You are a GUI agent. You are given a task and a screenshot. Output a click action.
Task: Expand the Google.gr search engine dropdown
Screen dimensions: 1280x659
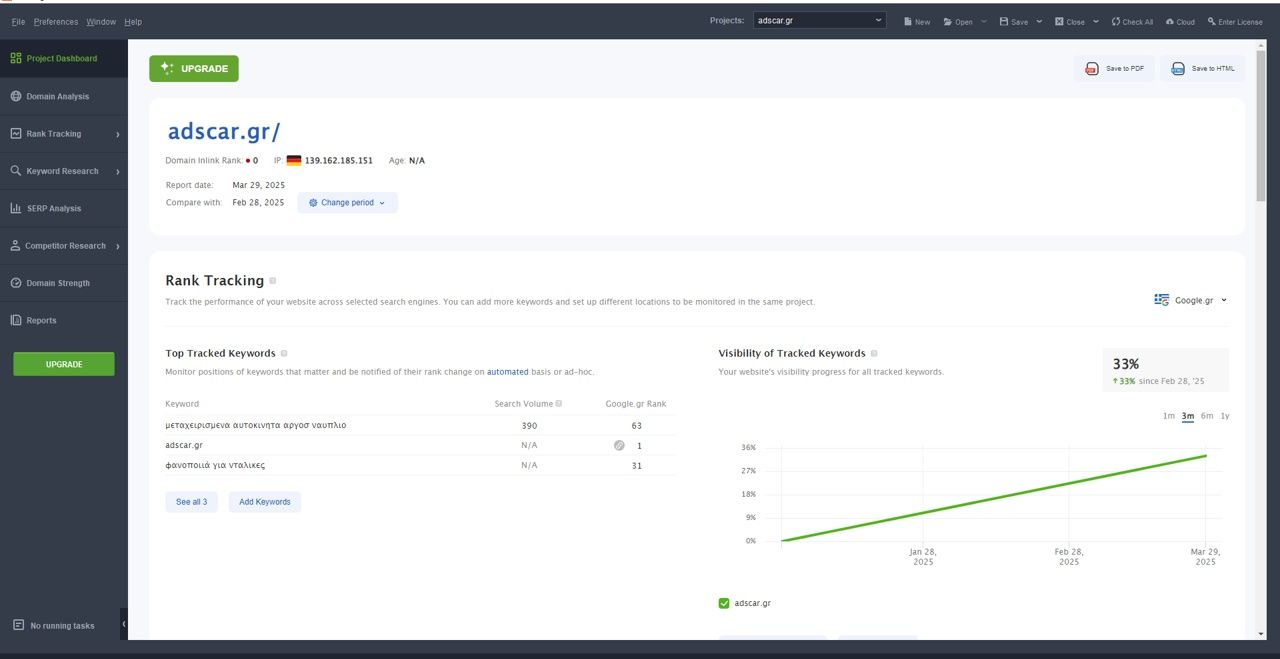(1190, 300)
